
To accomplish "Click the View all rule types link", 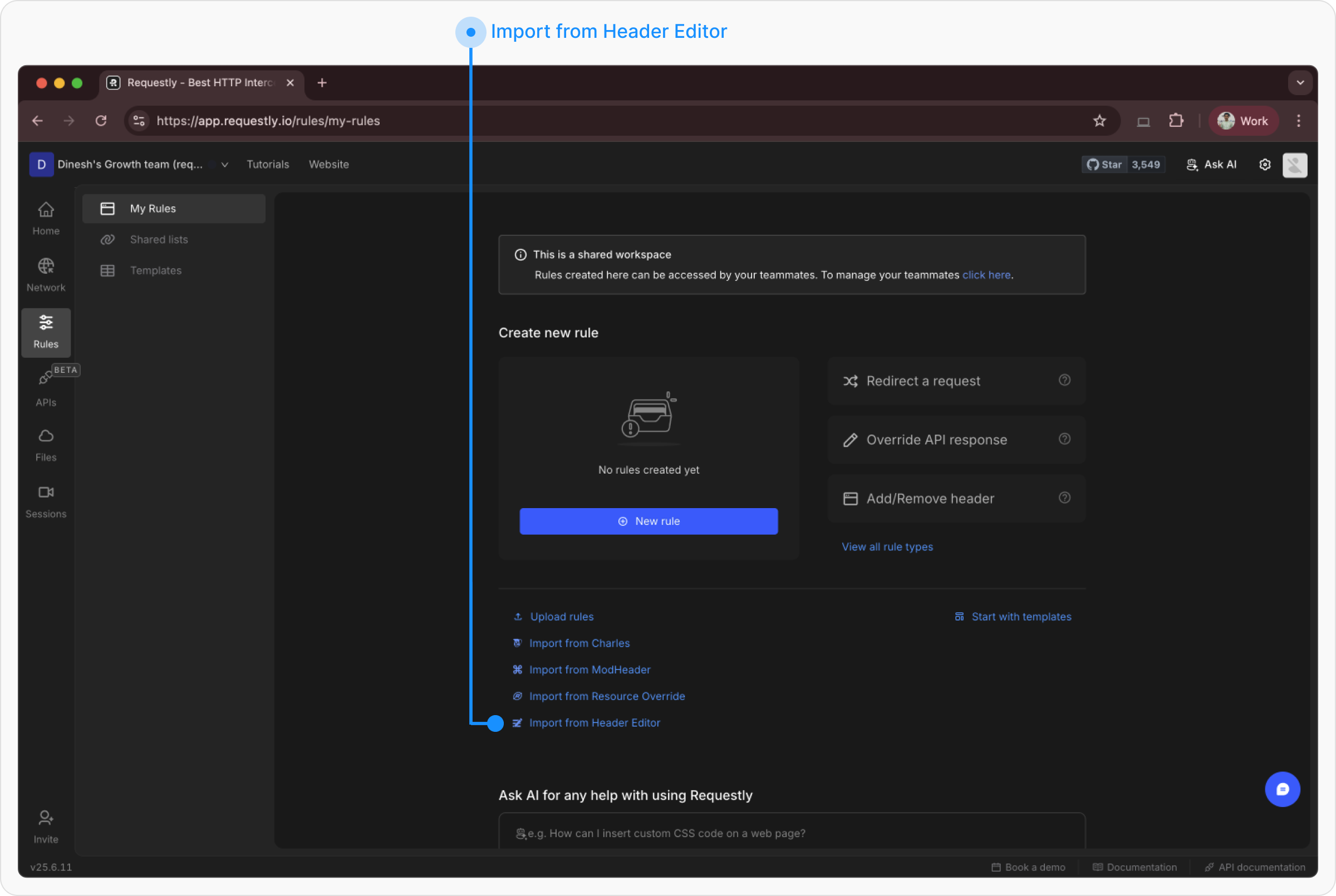I will pos(887,547).
